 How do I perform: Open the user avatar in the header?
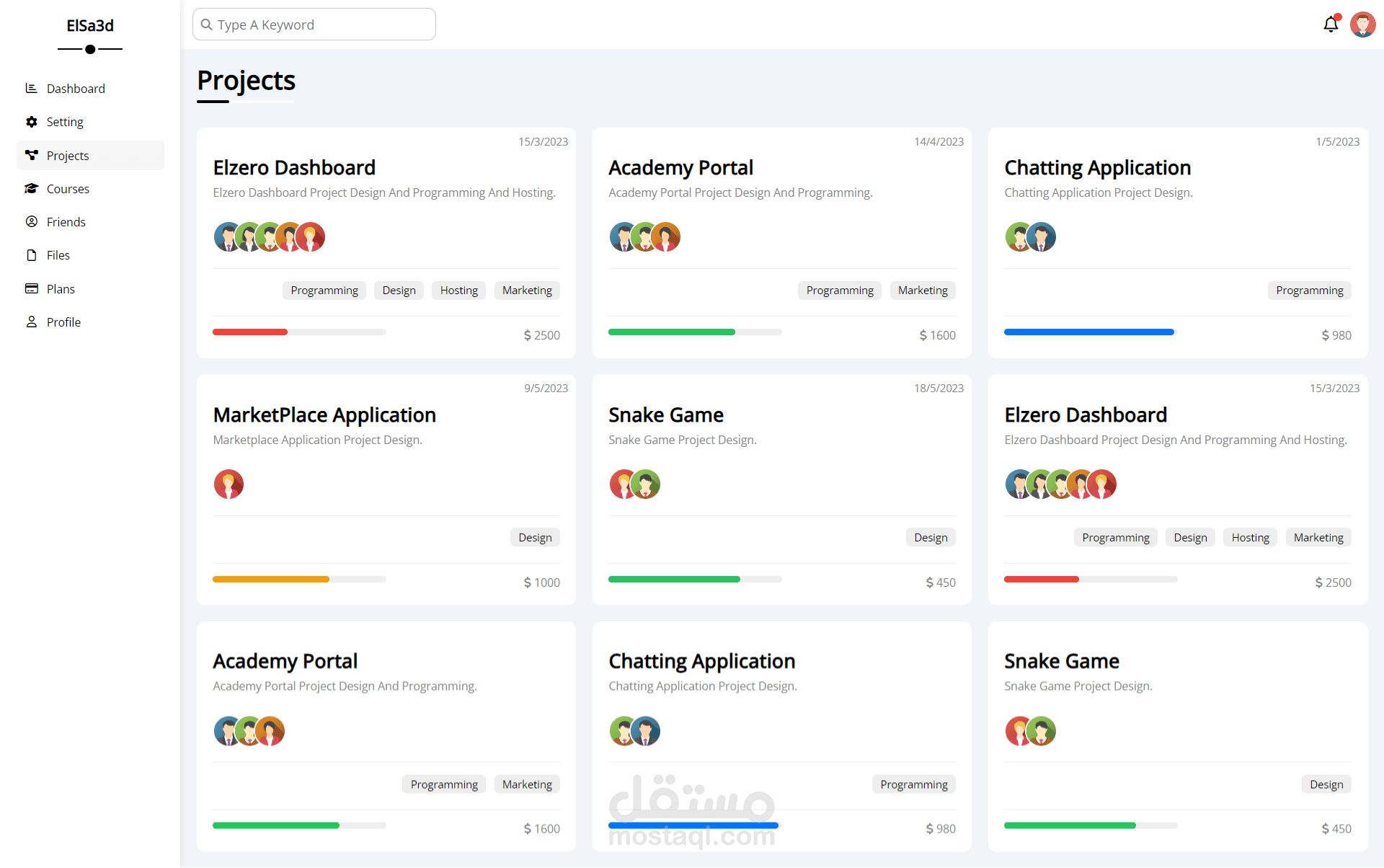1362,25
